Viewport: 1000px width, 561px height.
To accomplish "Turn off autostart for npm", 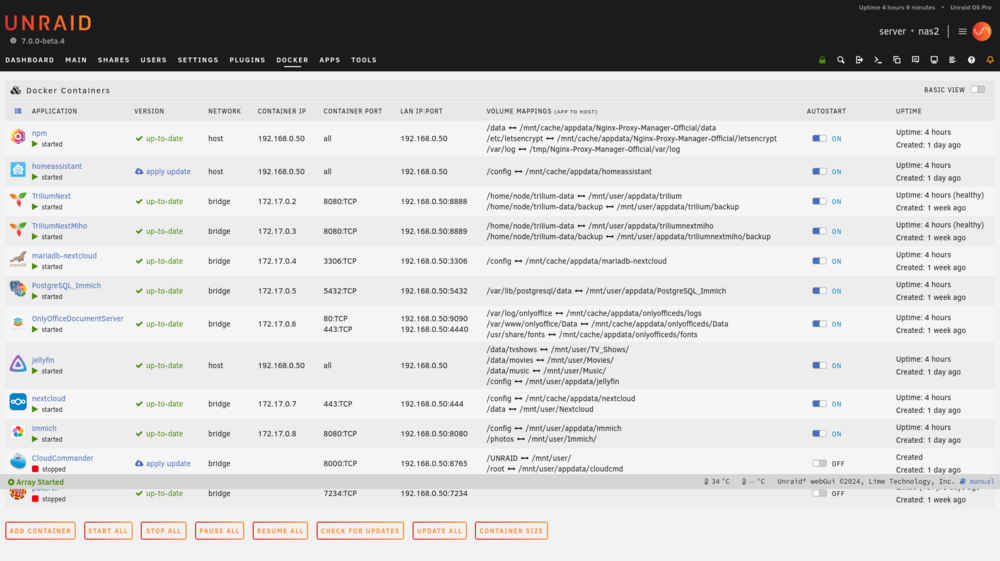I will (x=820, y=138).
